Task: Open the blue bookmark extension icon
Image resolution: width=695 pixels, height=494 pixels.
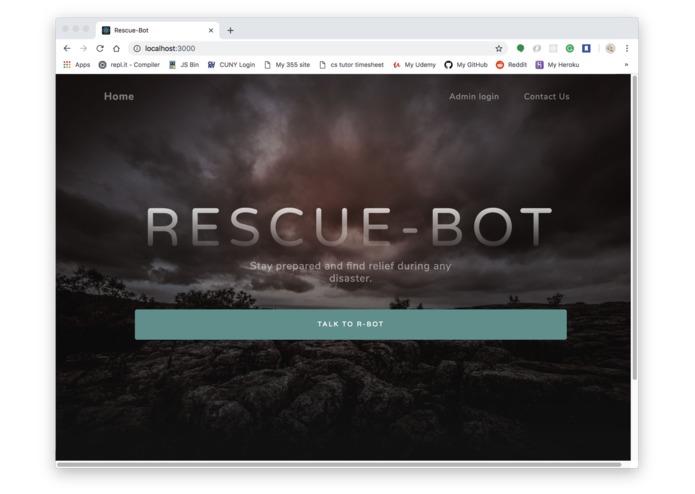Action: click(586, 48)
